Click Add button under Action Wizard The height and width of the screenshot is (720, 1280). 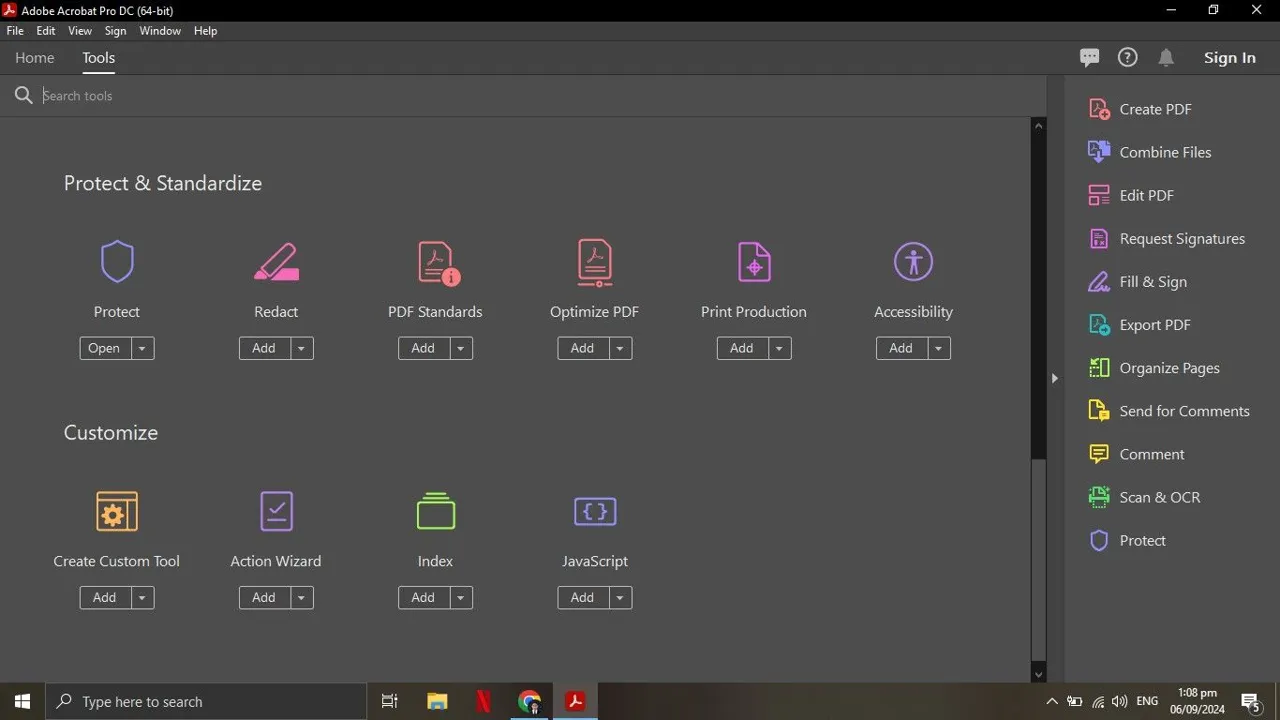[x=264, y=597]
